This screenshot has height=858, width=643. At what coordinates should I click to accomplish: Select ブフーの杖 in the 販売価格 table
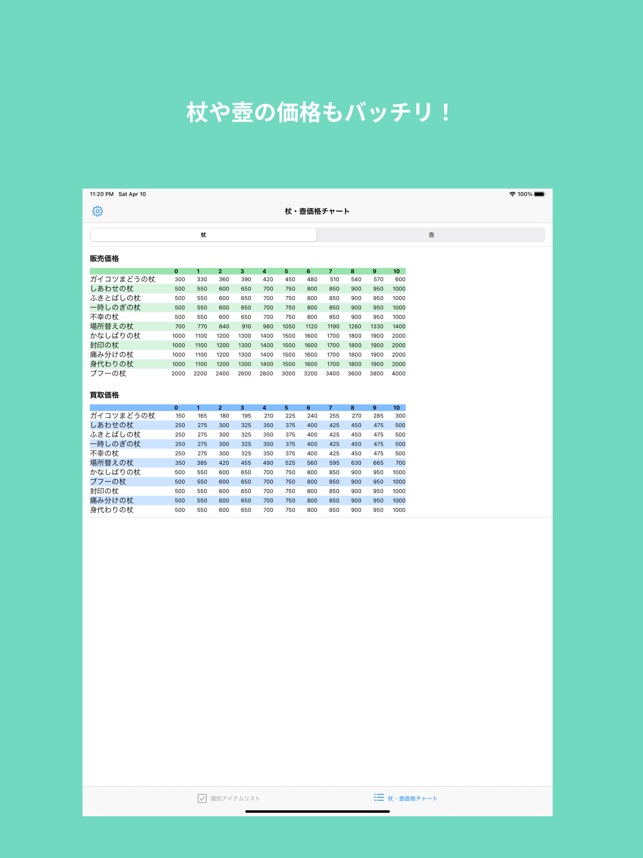point(108,374)
